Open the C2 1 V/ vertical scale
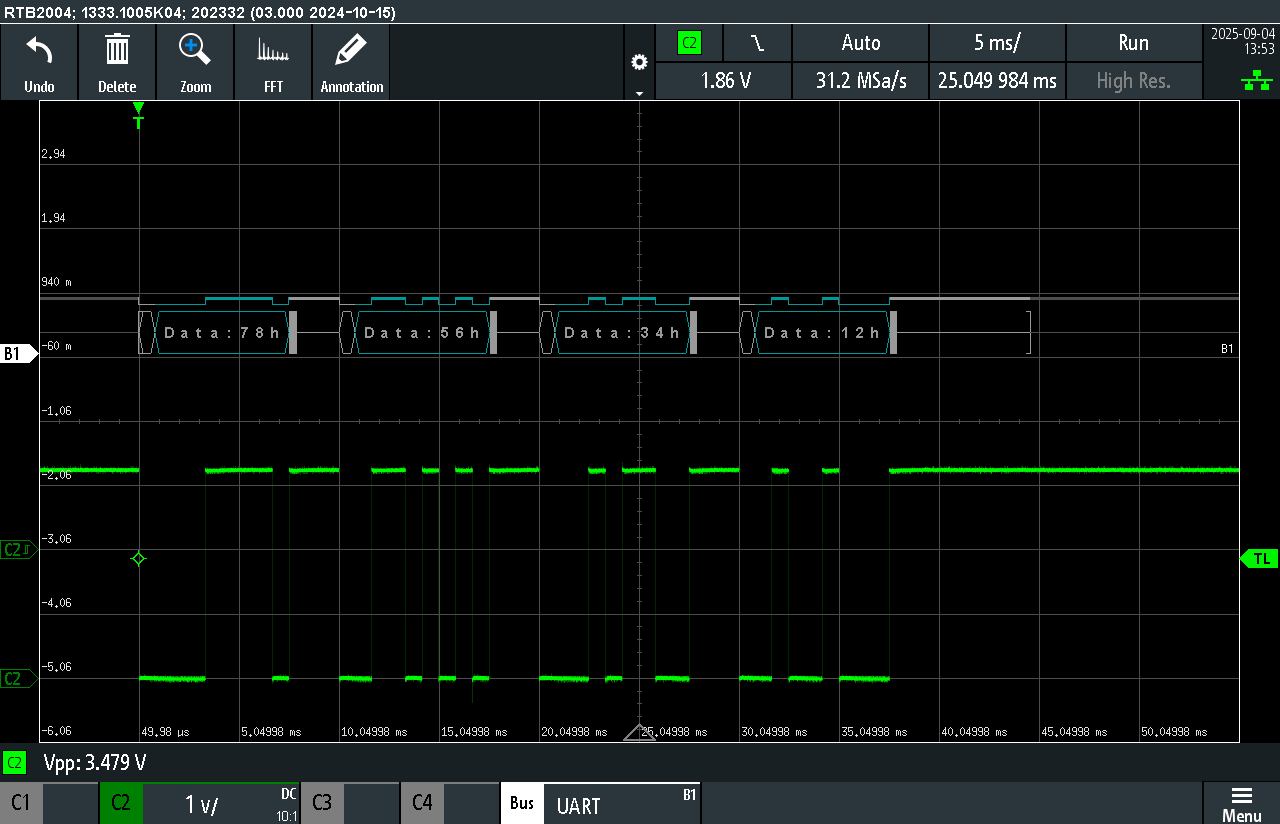Image resolution: width=1280 pixels, height=824 pixels. click(x=221, y=803)
